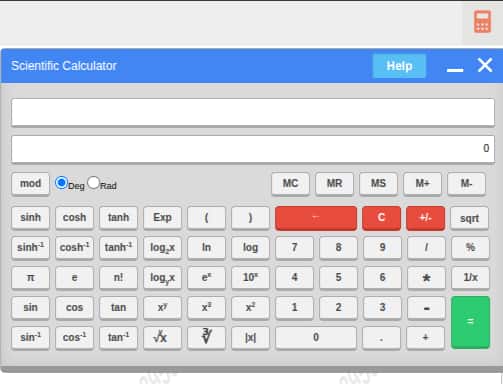Minimize the Scientific Calculator window
The height and width of the screenshot is (384, 503).
(455, 69)
